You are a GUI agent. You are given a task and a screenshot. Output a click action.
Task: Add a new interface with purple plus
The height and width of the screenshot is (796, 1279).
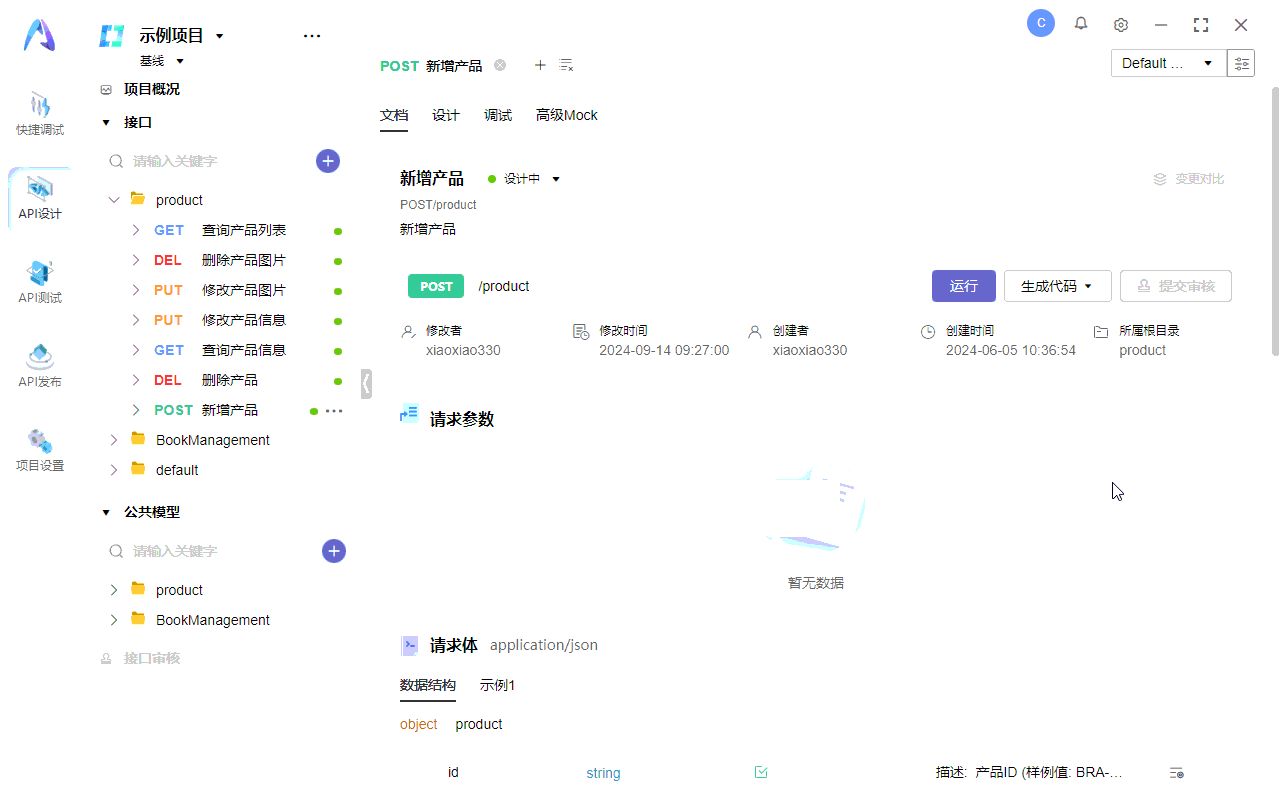pyautogui.click(x=328, y=161)
